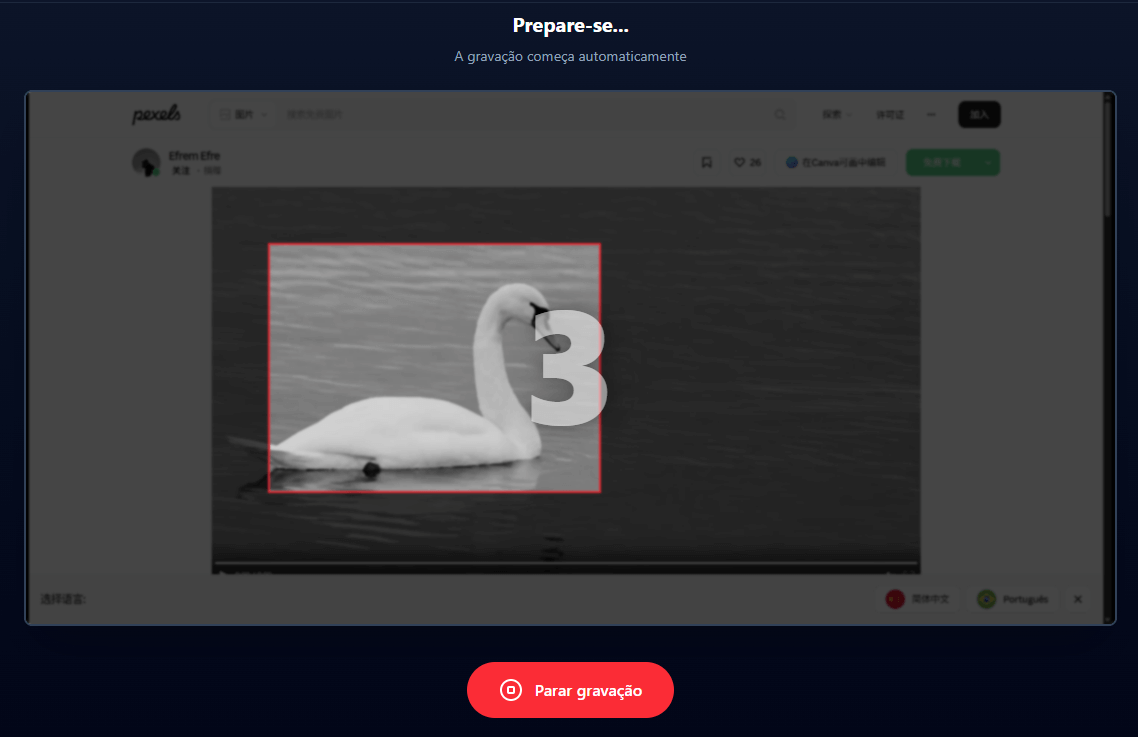Click Efrem Efre's profile avatar

click(146, 162)
